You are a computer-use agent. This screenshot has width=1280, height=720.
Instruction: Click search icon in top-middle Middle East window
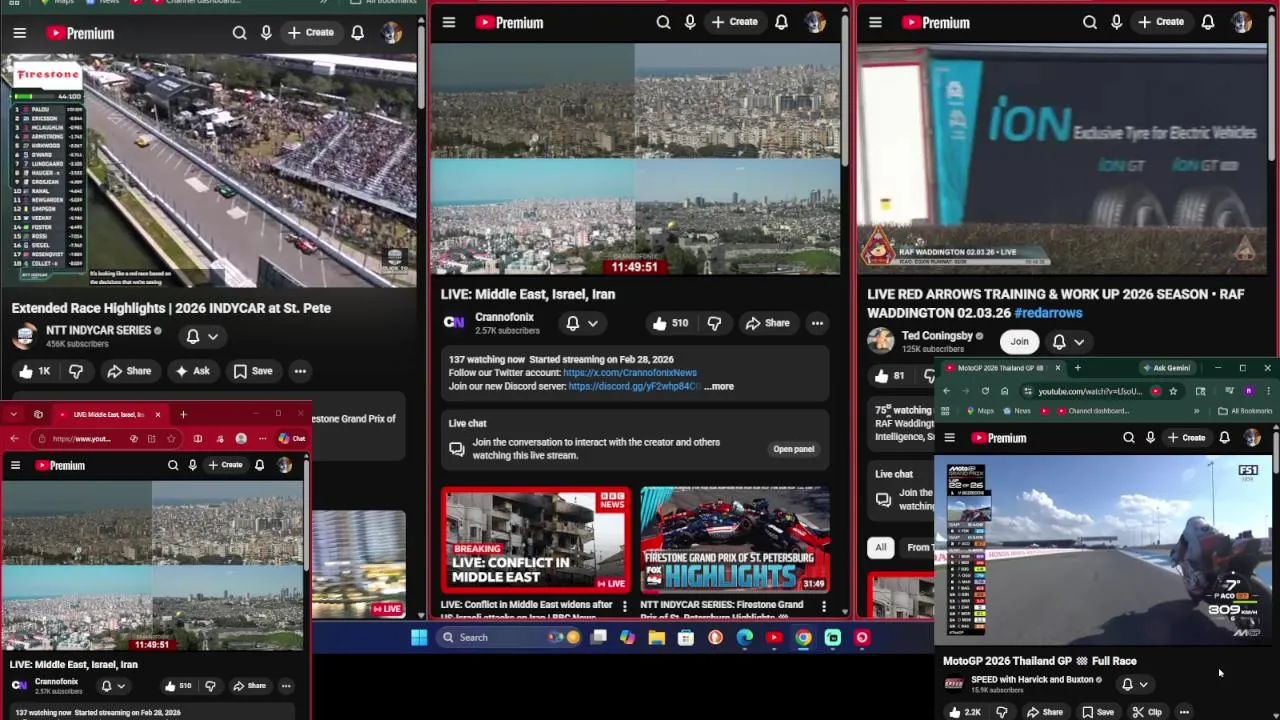[x=663, y=22]
